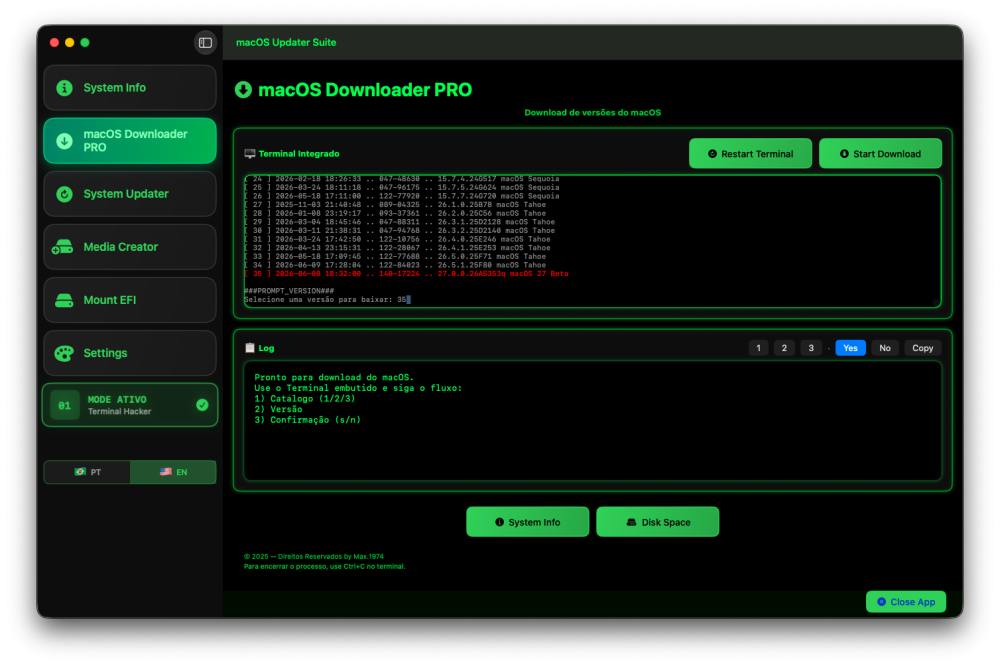Check Disk Space button

(658, 522)
